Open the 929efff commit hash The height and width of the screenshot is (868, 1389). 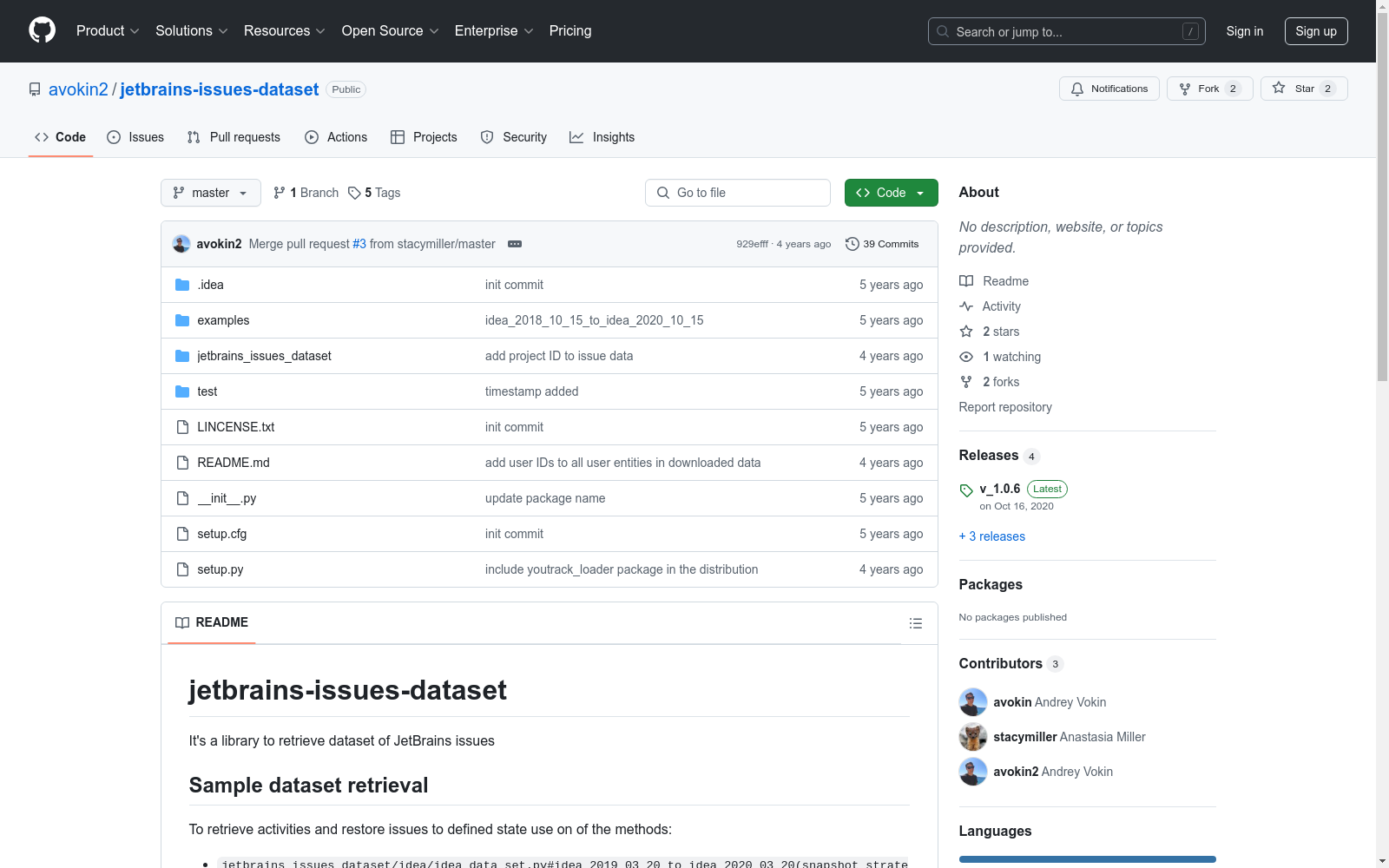(752, 244)
